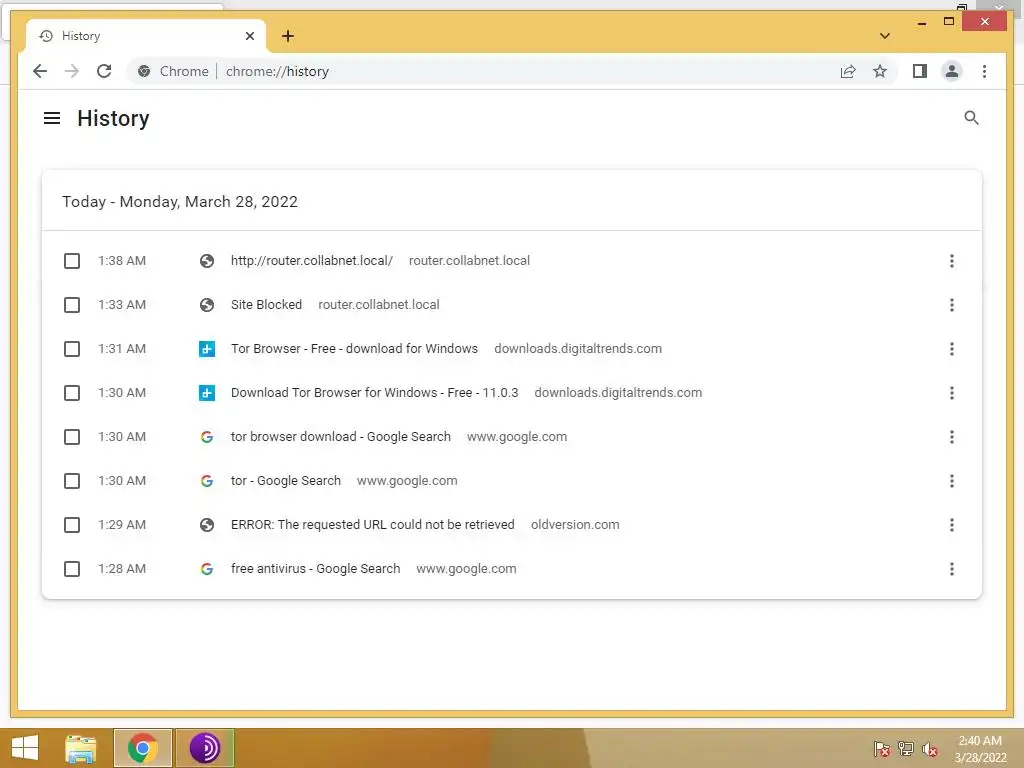Viewport: 1024px width, 768px height.
Task: Open the tor - Google Search link
Action: tap(285, 481)
